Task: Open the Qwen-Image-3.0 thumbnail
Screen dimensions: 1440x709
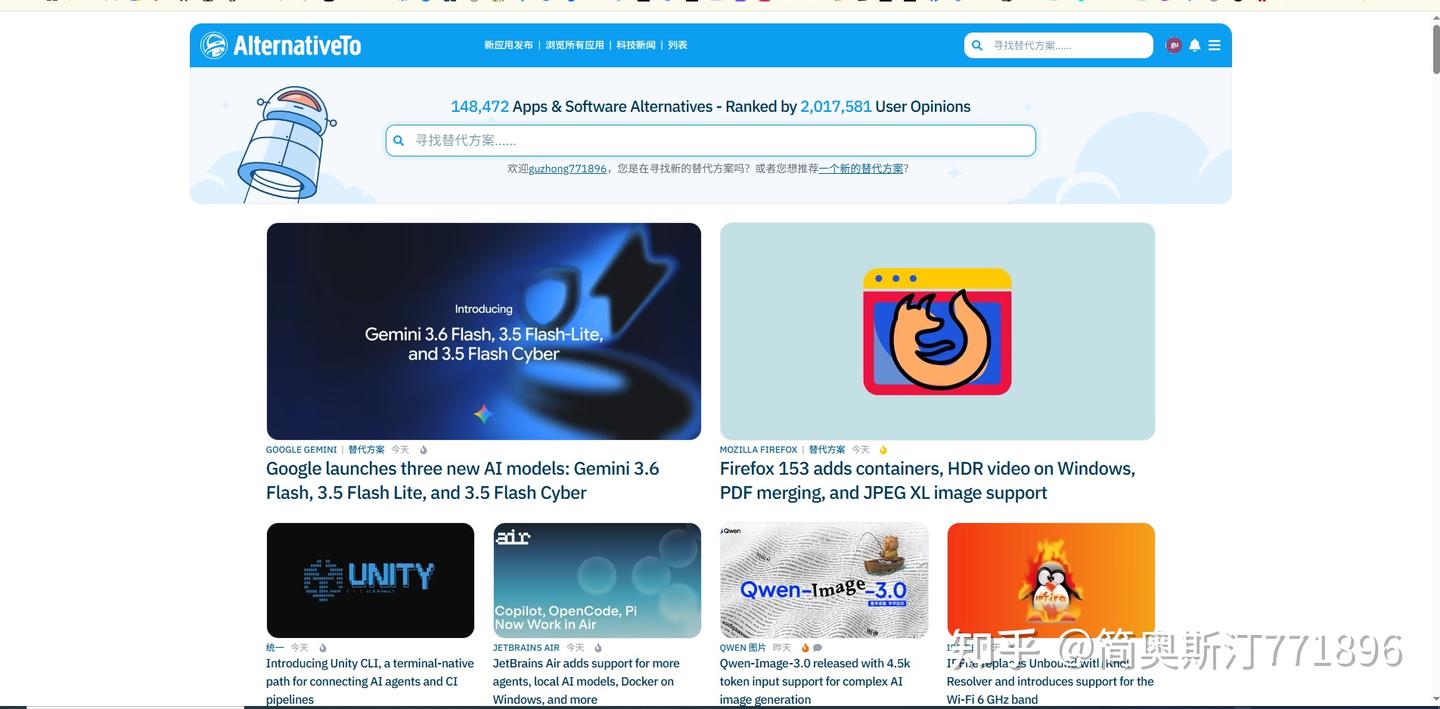Action: (824, 580)
